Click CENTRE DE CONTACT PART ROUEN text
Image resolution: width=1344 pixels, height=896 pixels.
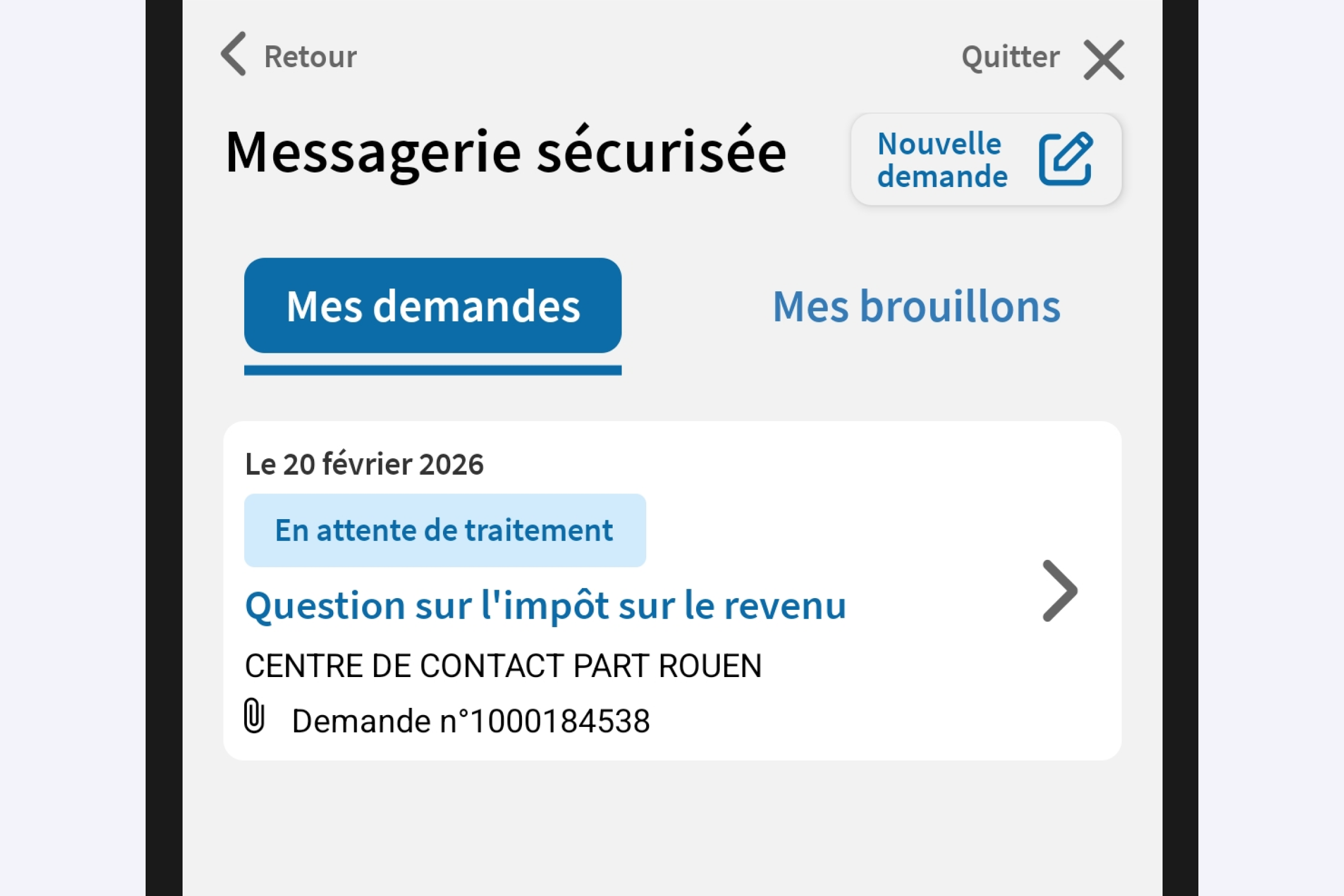click(x=503, y=665)
